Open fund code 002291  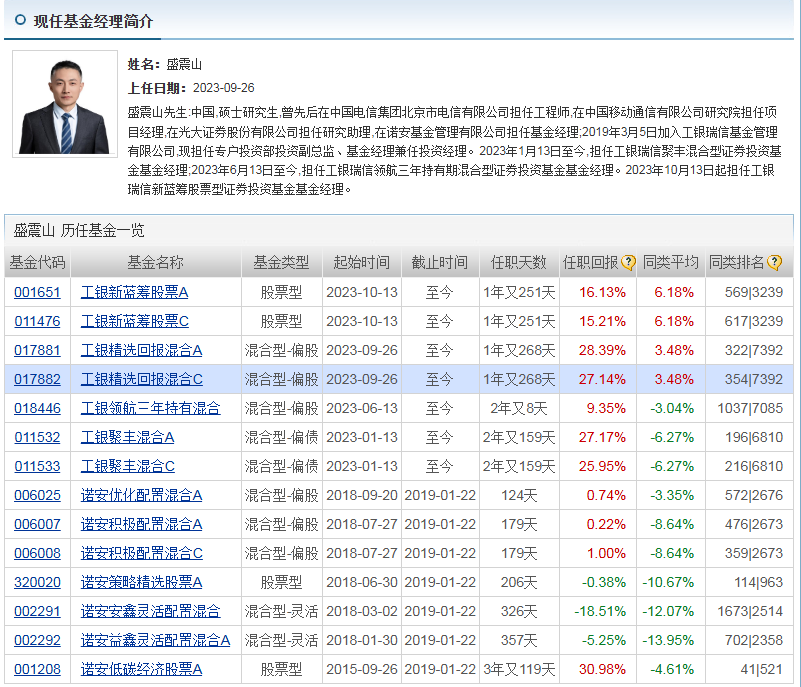[37, 611]
